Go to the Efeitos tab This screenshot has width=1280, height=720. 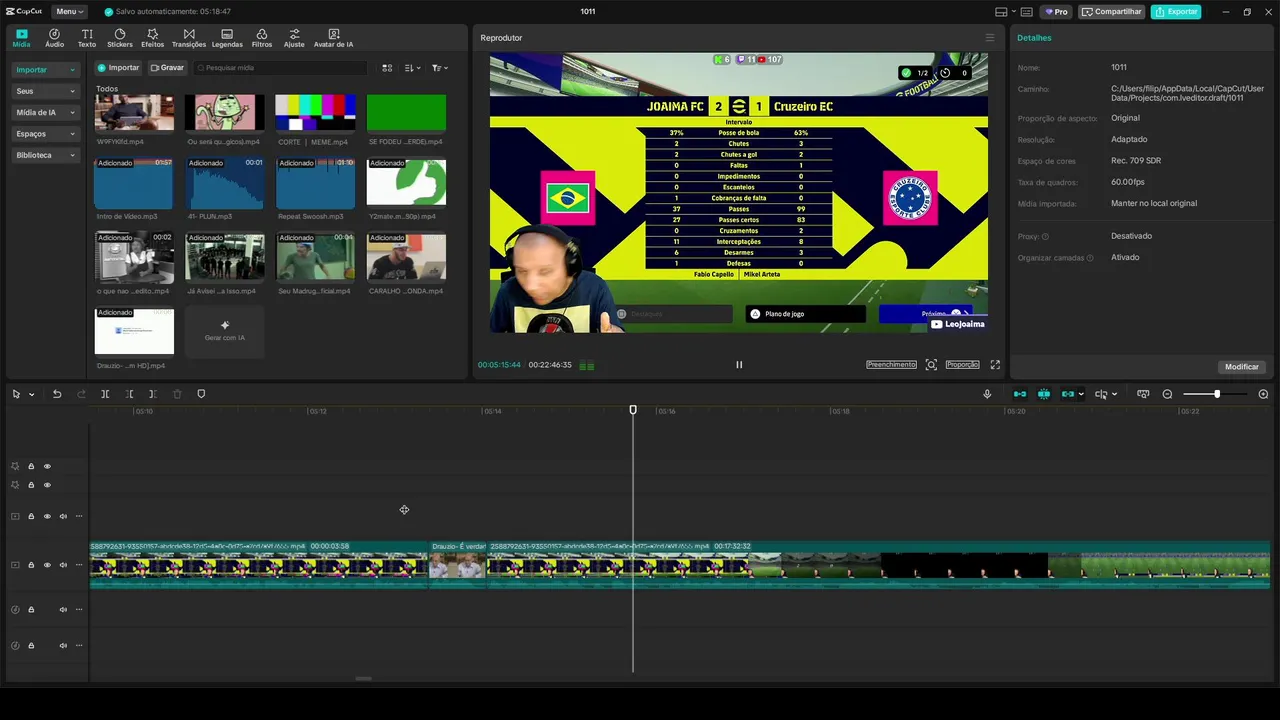pyautogui.click(x=153, y=38)
